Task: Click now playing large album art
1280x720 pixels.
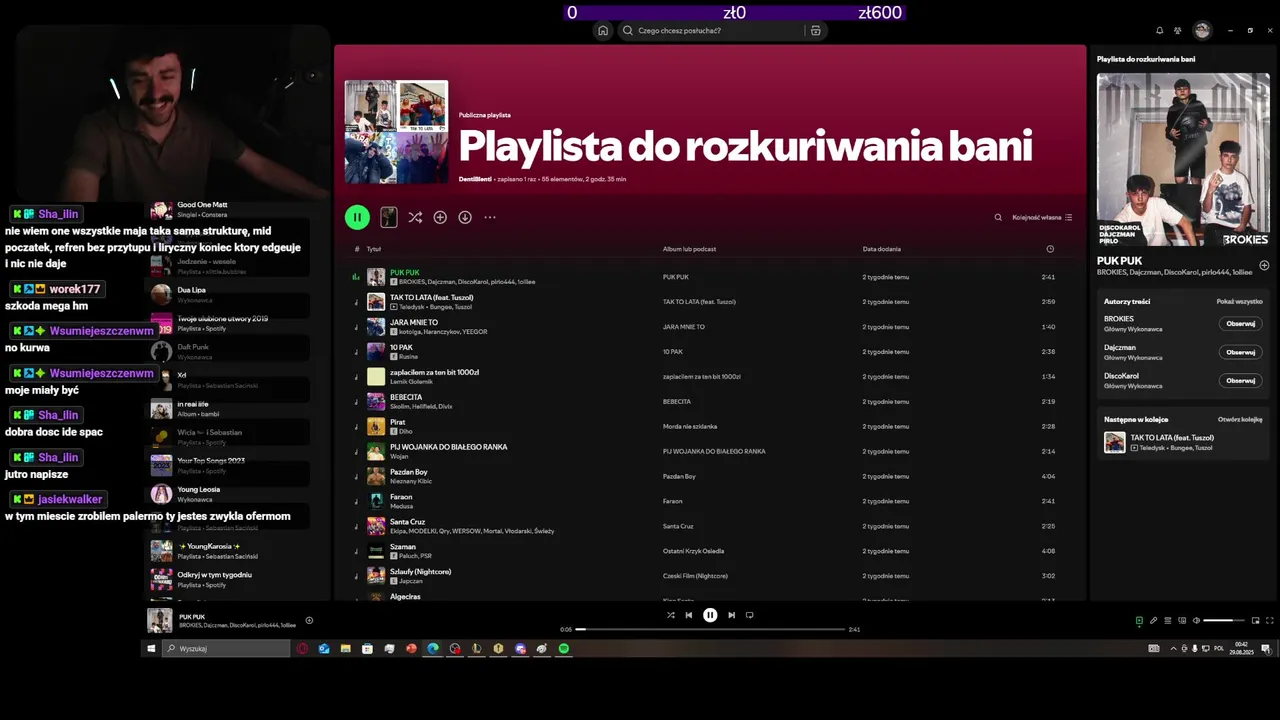Action: click(1183, 160)
